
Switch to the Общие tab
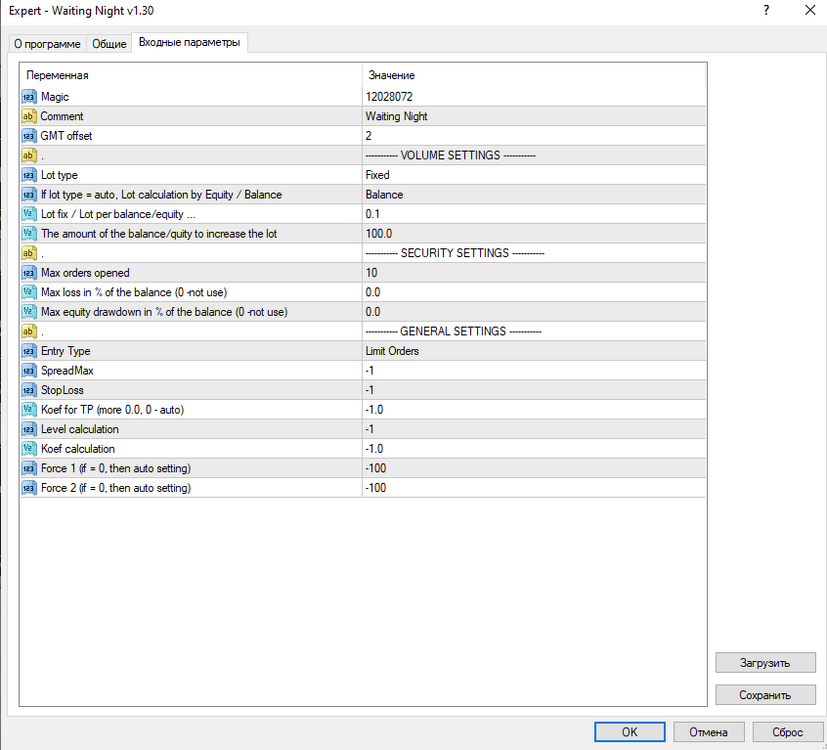click(109, 44)
